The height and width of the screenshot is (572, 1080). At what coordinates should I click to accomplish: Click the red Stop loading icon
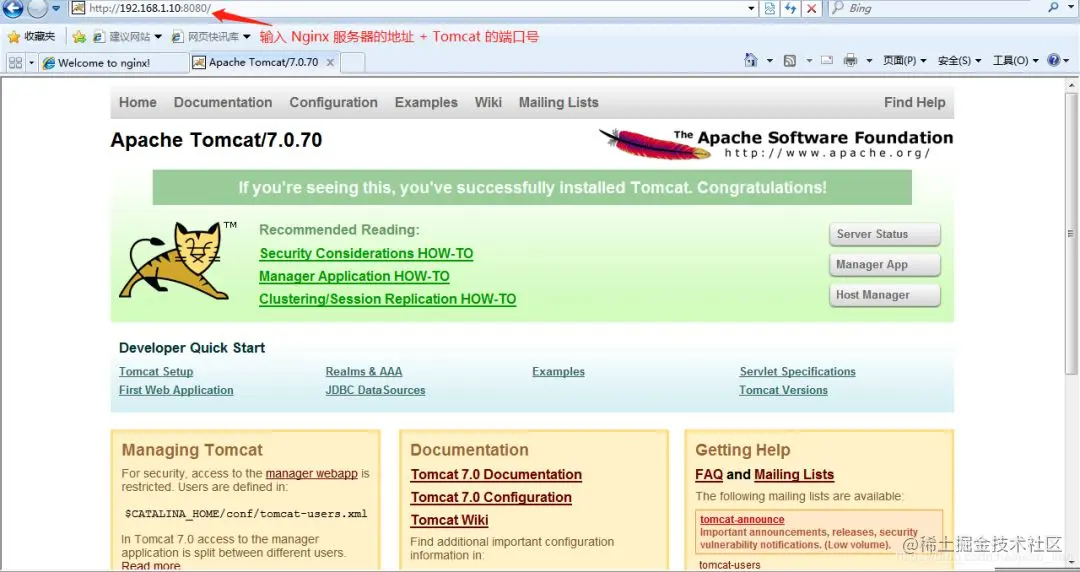point(812,8)
